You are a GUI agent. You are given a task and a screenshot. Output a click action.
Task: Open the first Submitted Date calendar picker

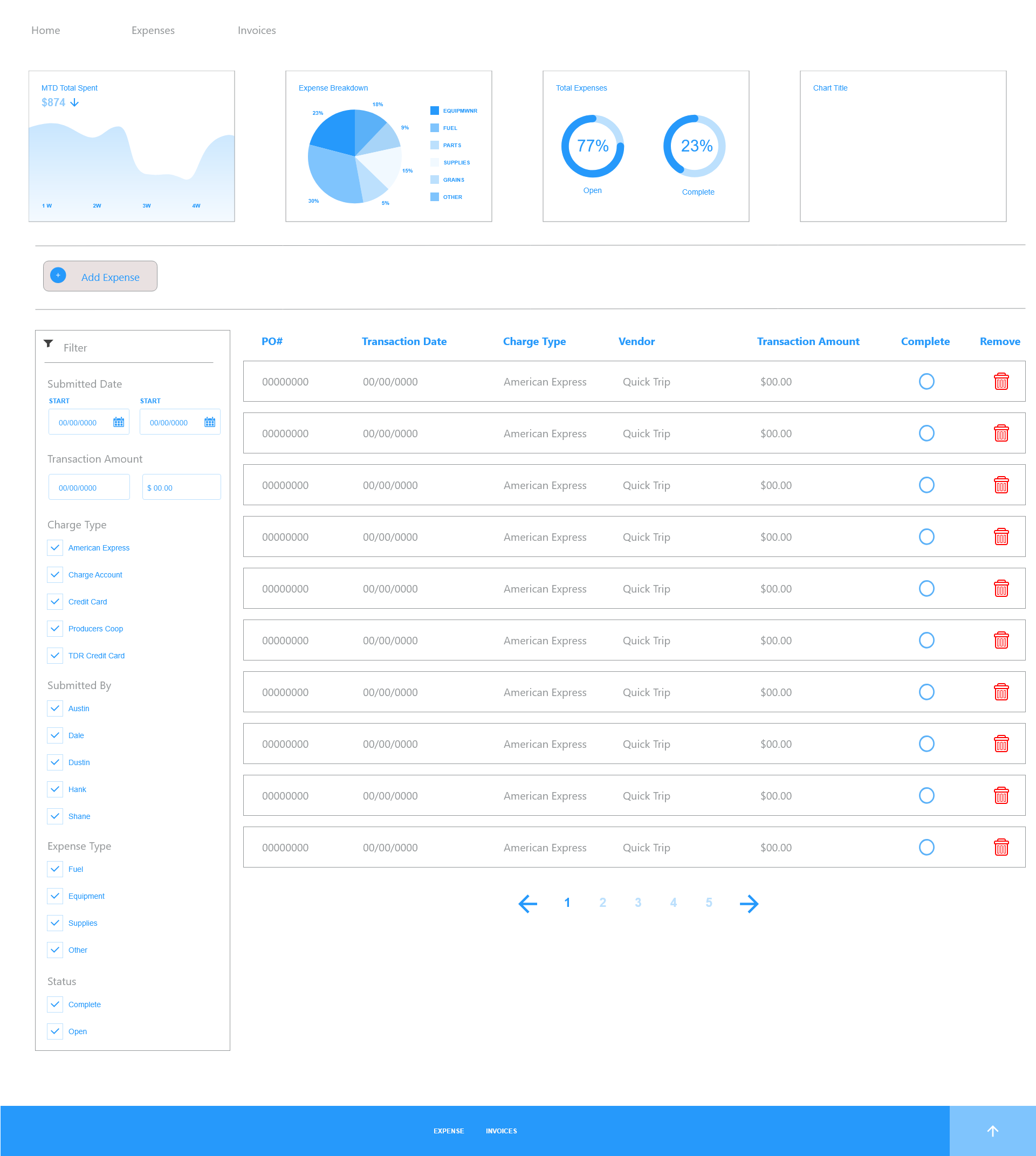pyautogui.click(x=119, y=422)
